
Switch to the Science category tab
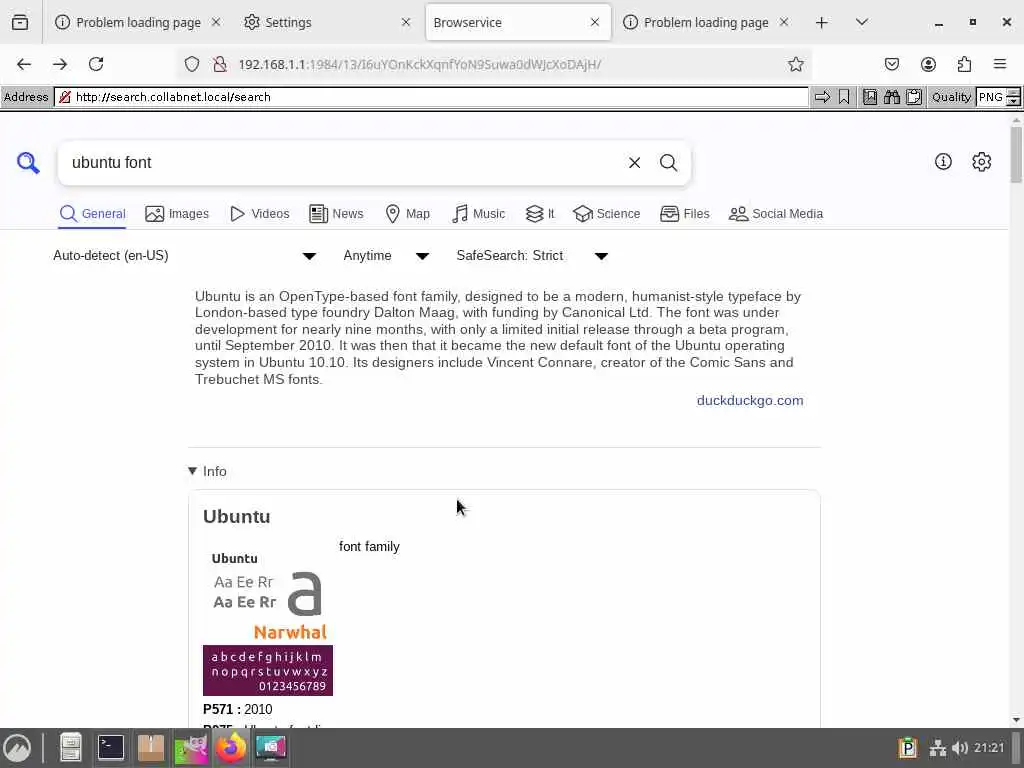click(x=607, y=214)
